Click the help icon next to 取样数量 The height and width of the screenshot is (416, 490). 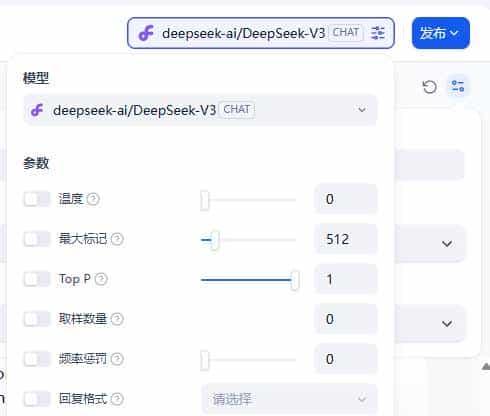pos(117,319)
